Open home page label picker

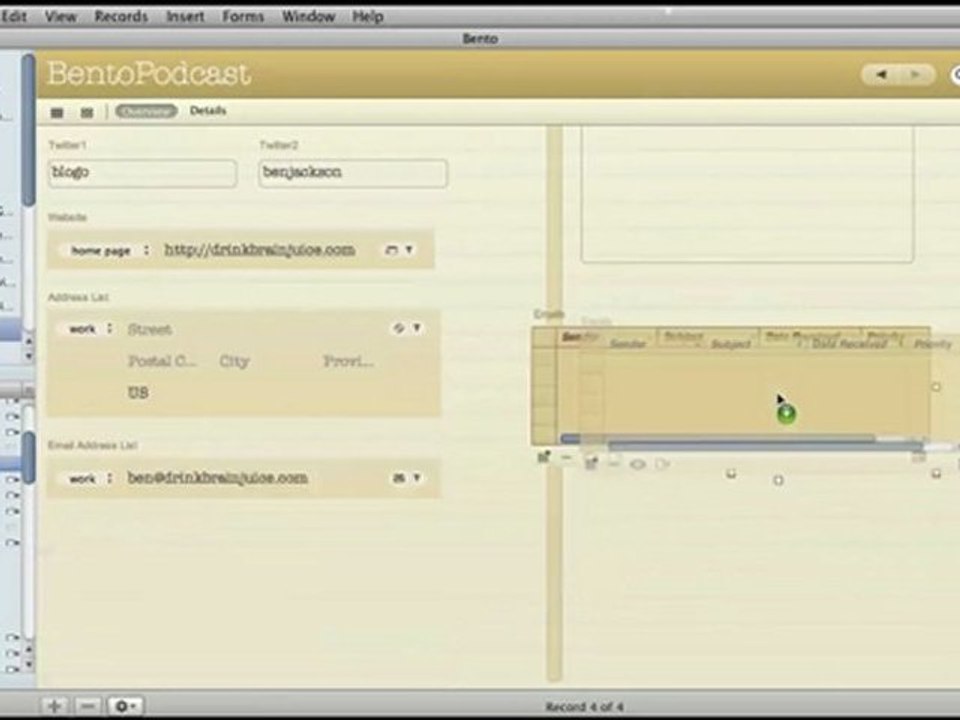click(x=108, y=250)
